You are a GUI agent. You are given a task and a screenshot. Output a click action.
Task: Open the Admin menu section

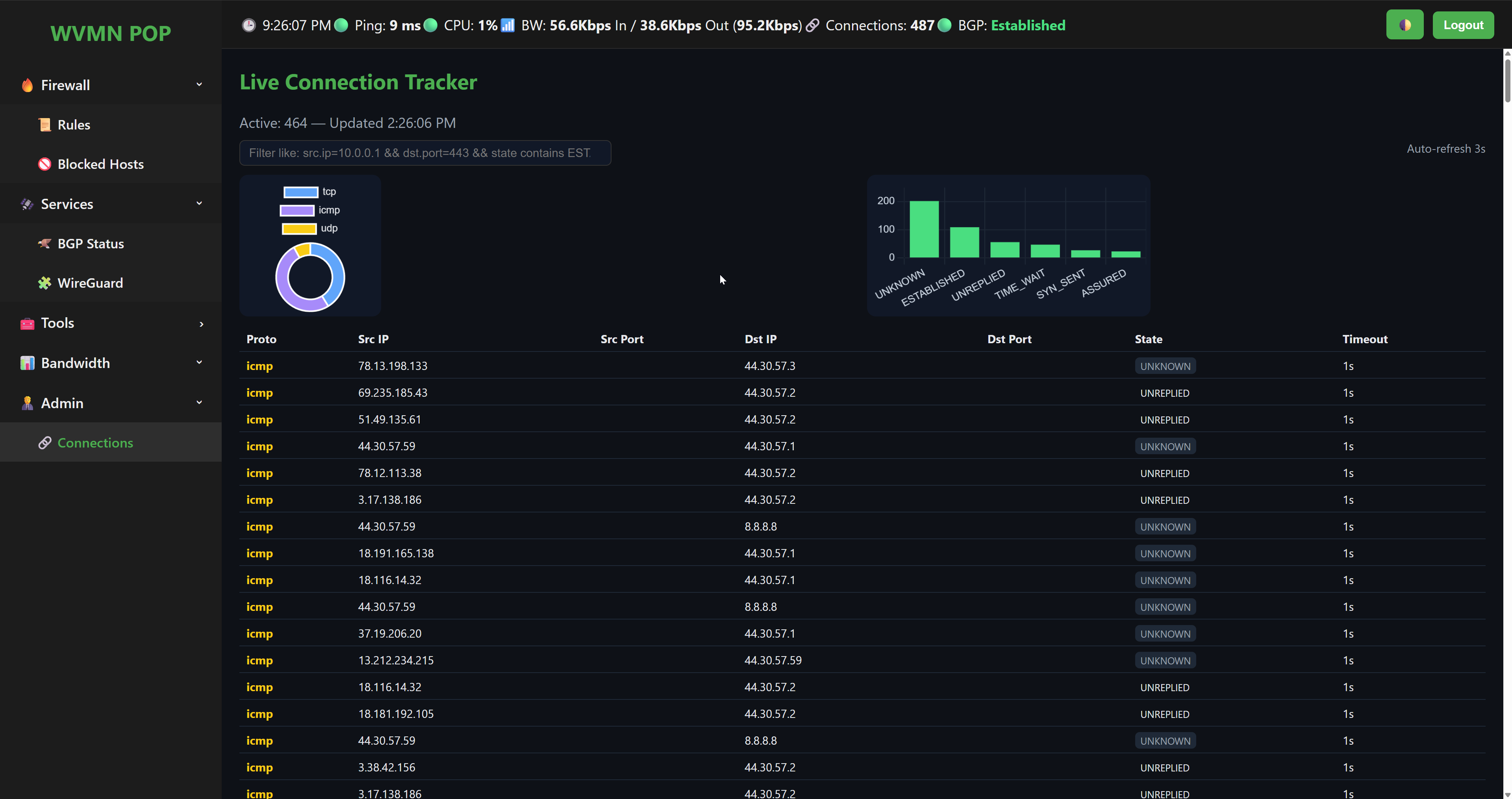coord(62,403)
